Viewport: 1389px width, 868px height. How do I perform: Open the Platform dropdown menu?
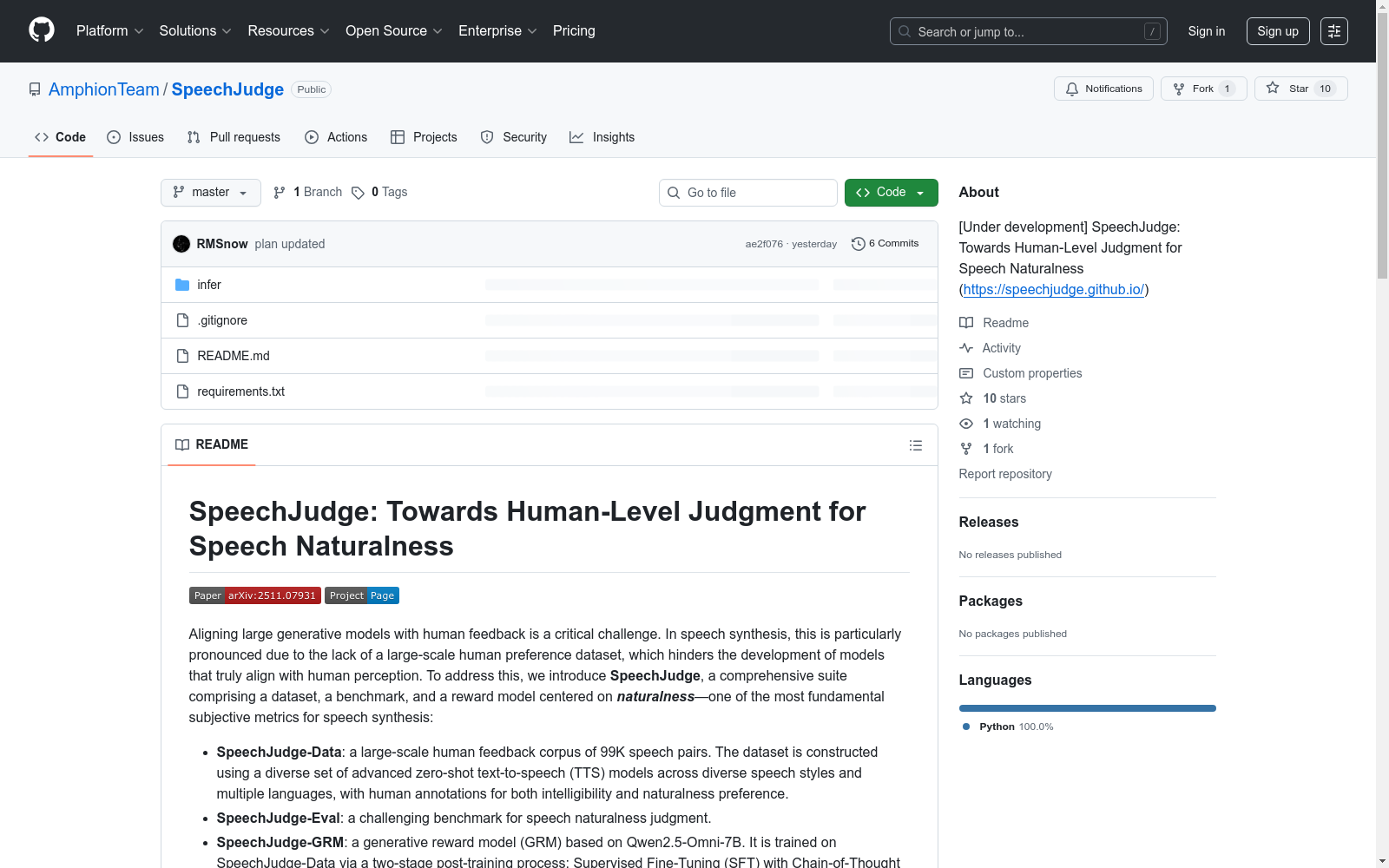click(109, 30)
